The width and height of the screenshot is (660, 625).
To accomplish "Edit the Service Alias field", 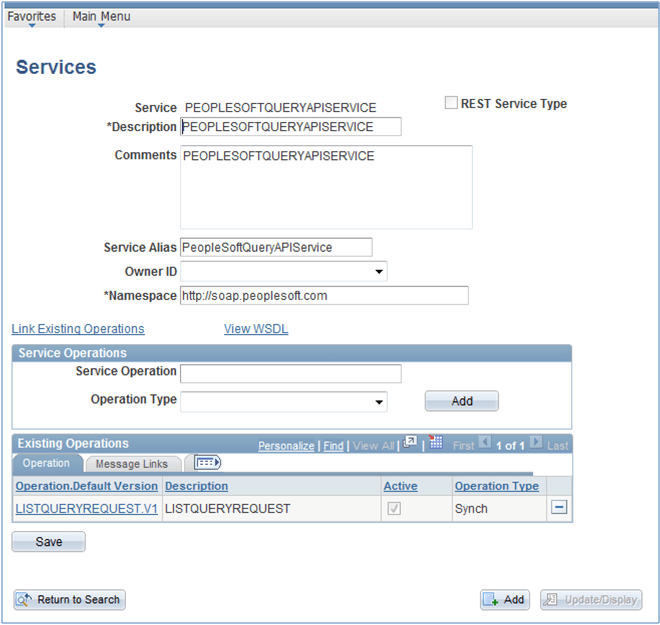I will click(276, 247).
